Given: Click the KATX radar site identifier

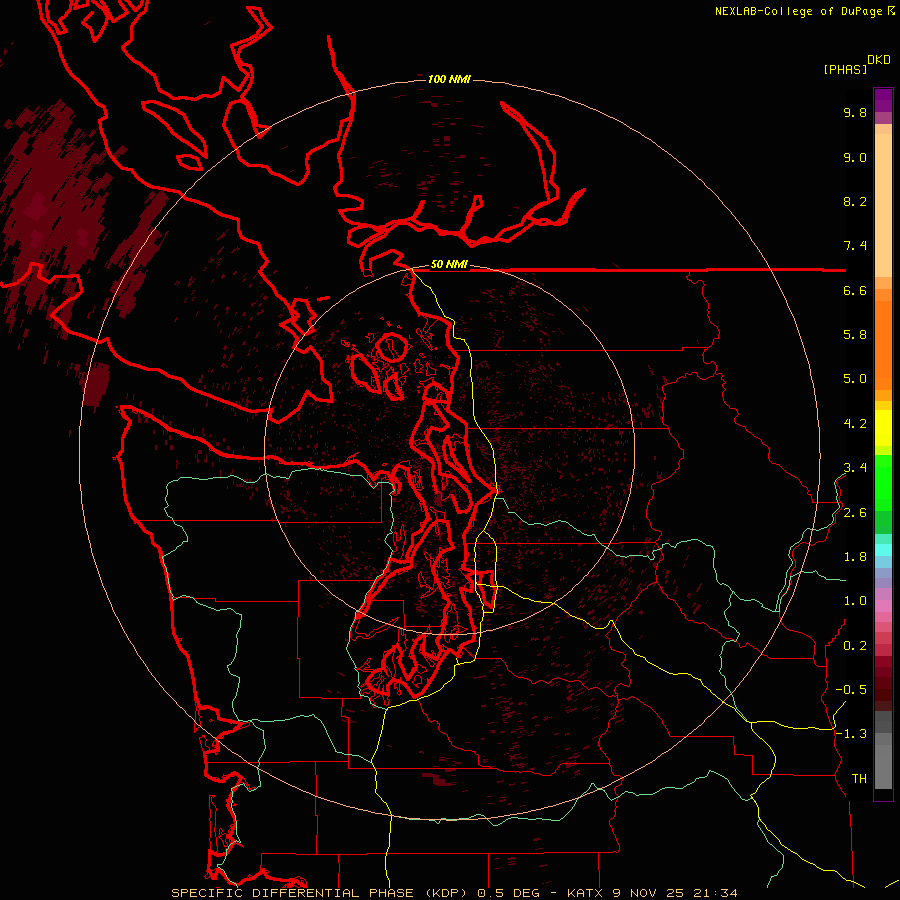Looking at the screenshot, I should tap(585, 893).
